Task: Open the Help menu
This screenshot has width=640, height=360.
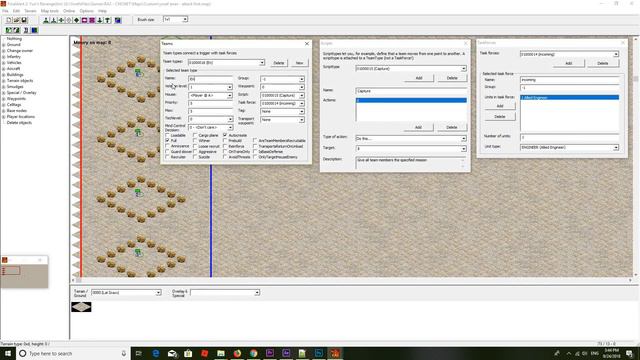Action: tap(102, 11)
